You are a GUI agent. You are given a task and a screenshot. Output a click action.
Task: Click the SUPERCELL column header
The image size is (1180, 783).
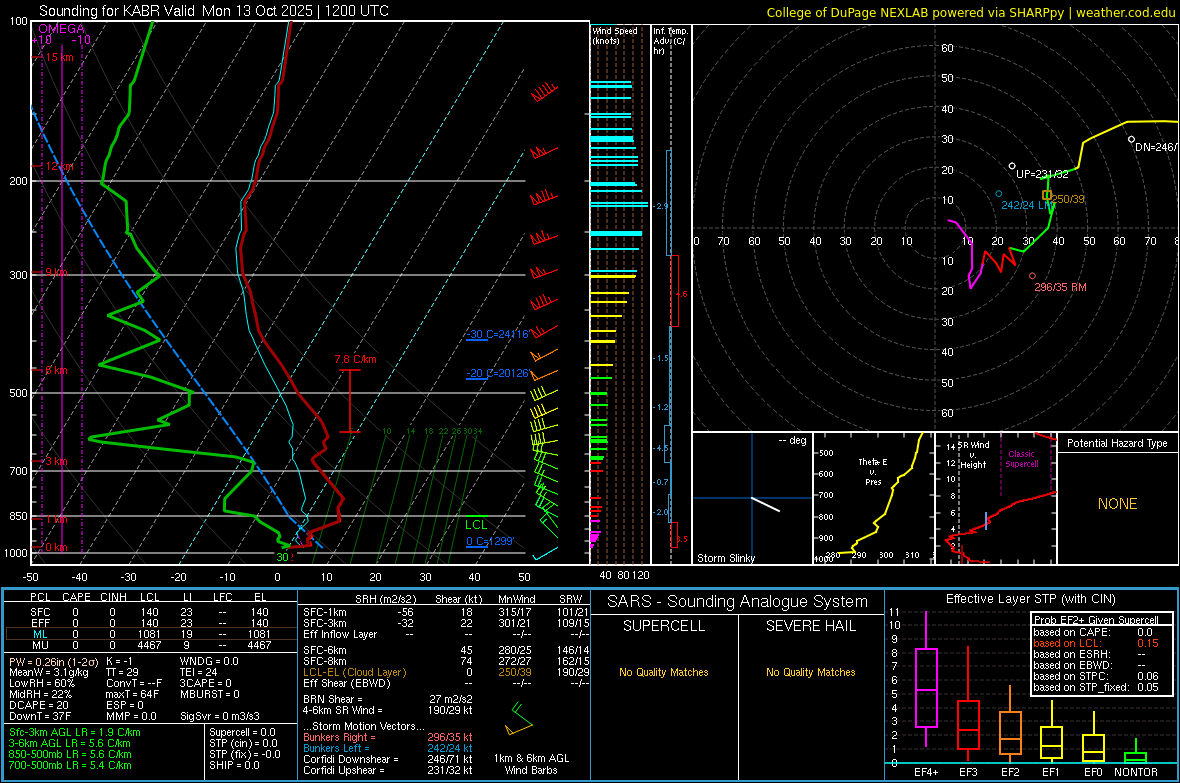click(x=664, y=626)
